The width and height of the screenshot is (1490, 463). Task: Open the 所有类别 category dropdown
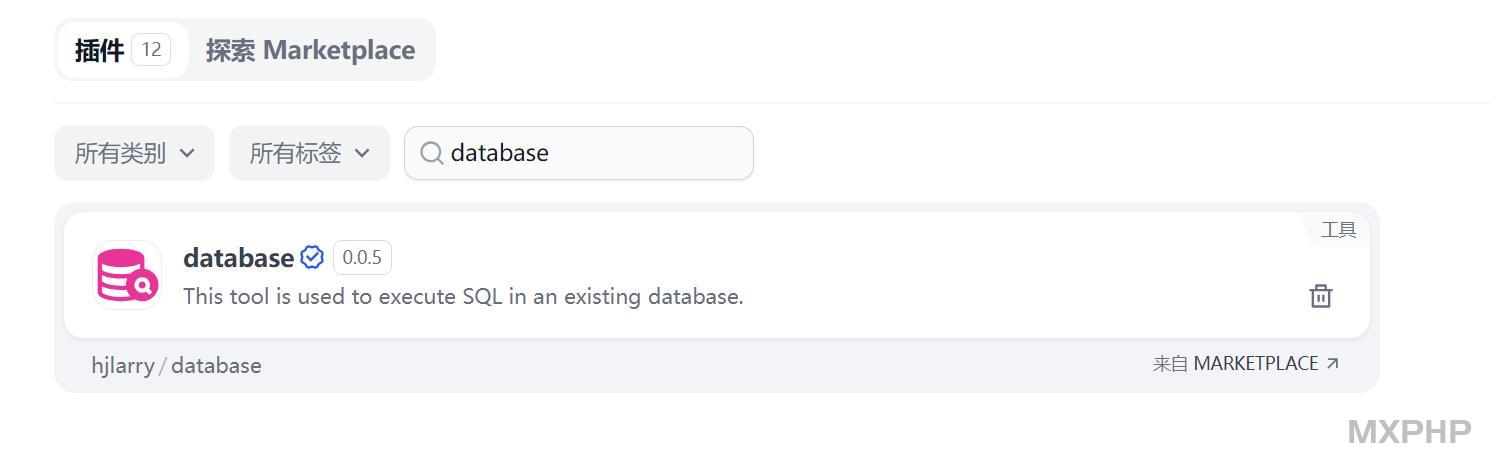point(134,153)
